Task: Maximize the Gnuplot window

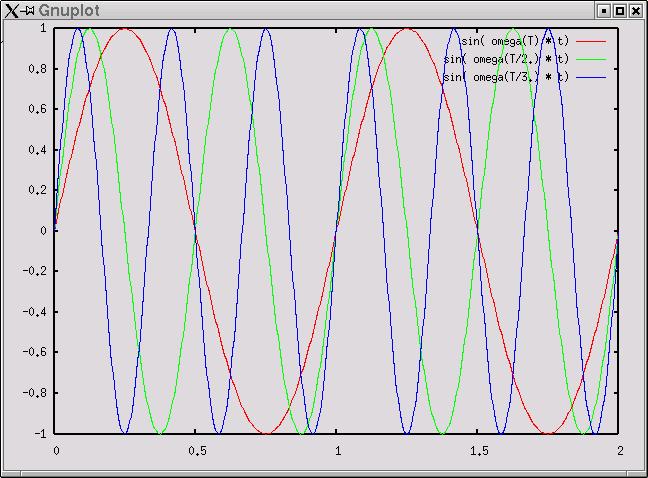Action: [619, 10]
